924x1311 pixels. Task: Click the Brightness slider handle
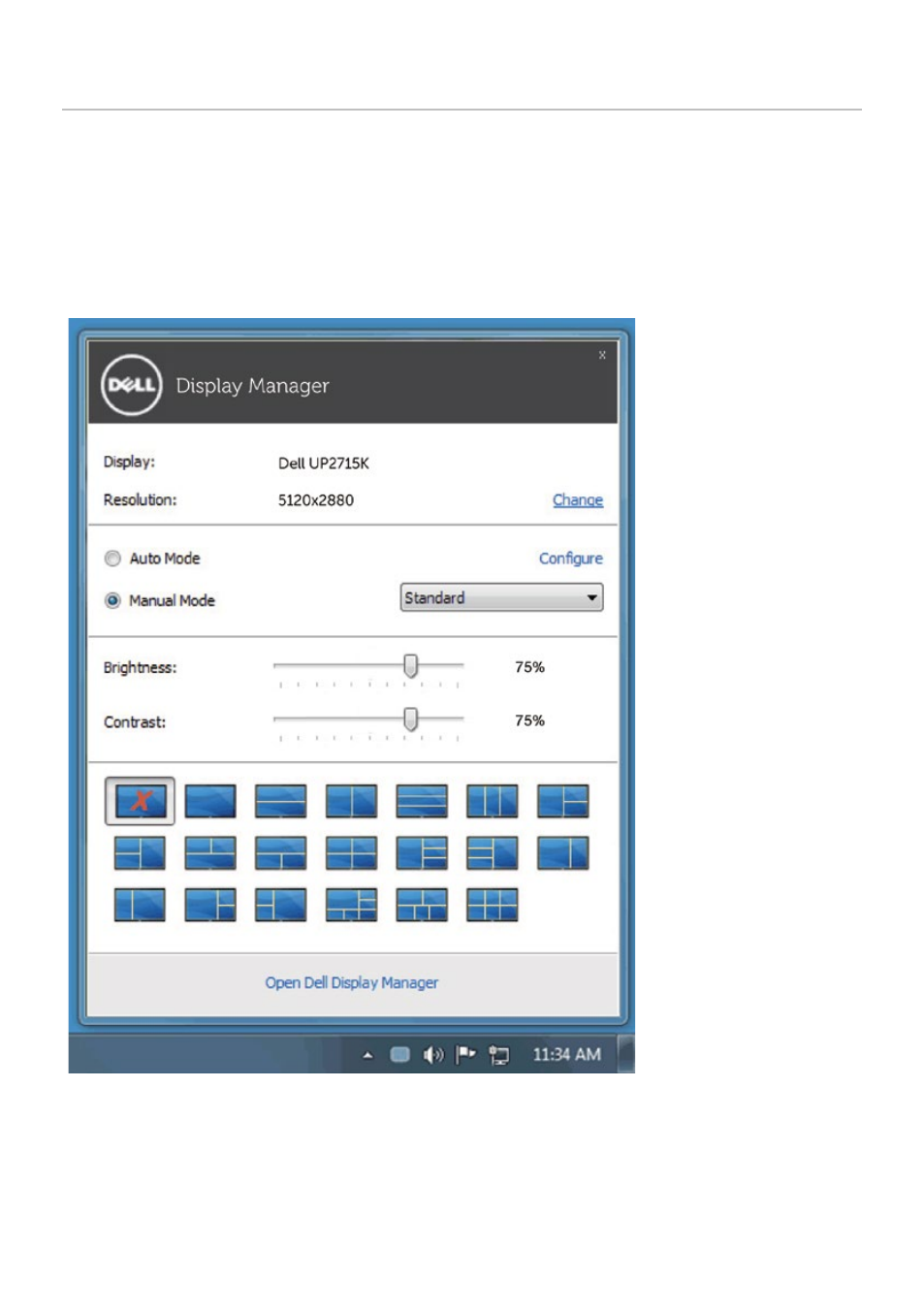tap(411, 665)
